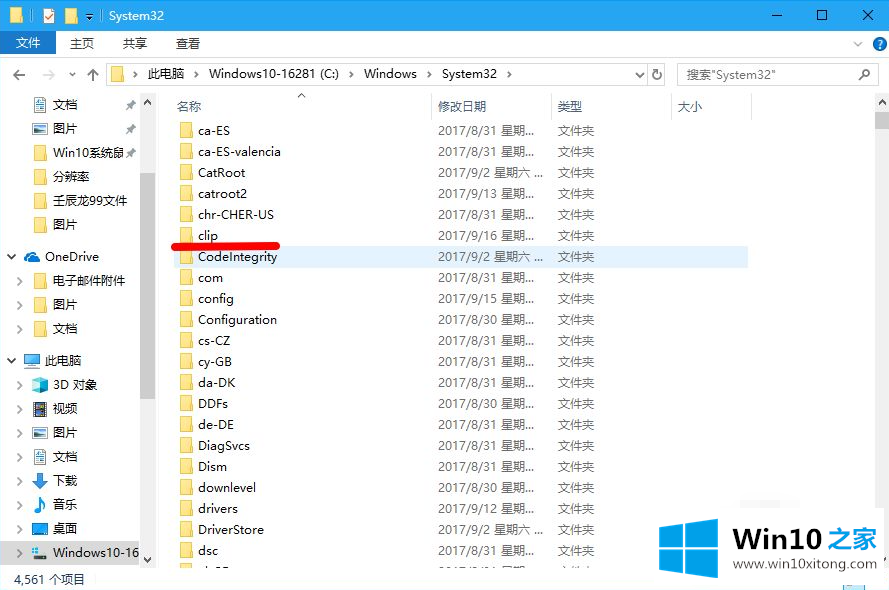Sort by 大小 column header
The width and height of the screenshot is (889, 590).
[x=689, y=106]
